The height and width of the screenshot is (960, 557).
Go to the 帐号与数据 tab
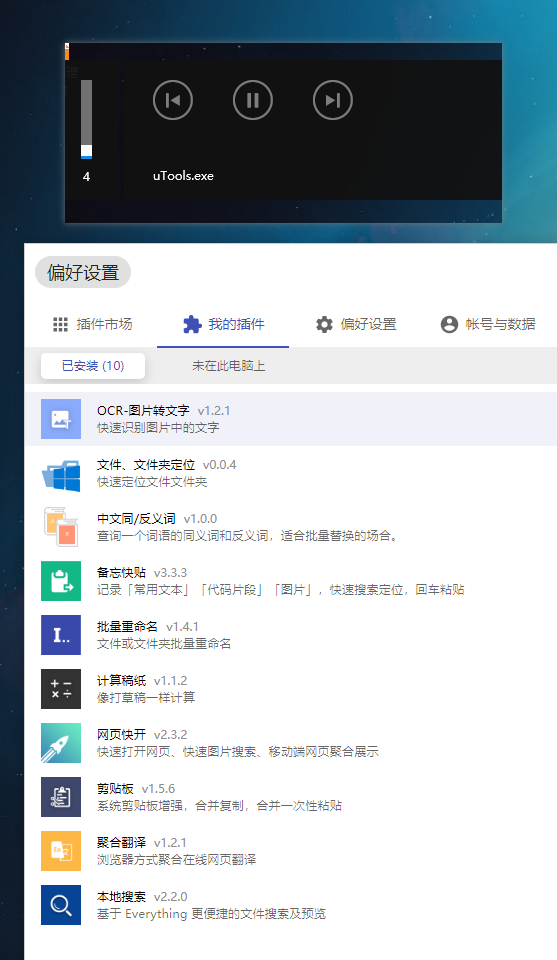point(488,324)
